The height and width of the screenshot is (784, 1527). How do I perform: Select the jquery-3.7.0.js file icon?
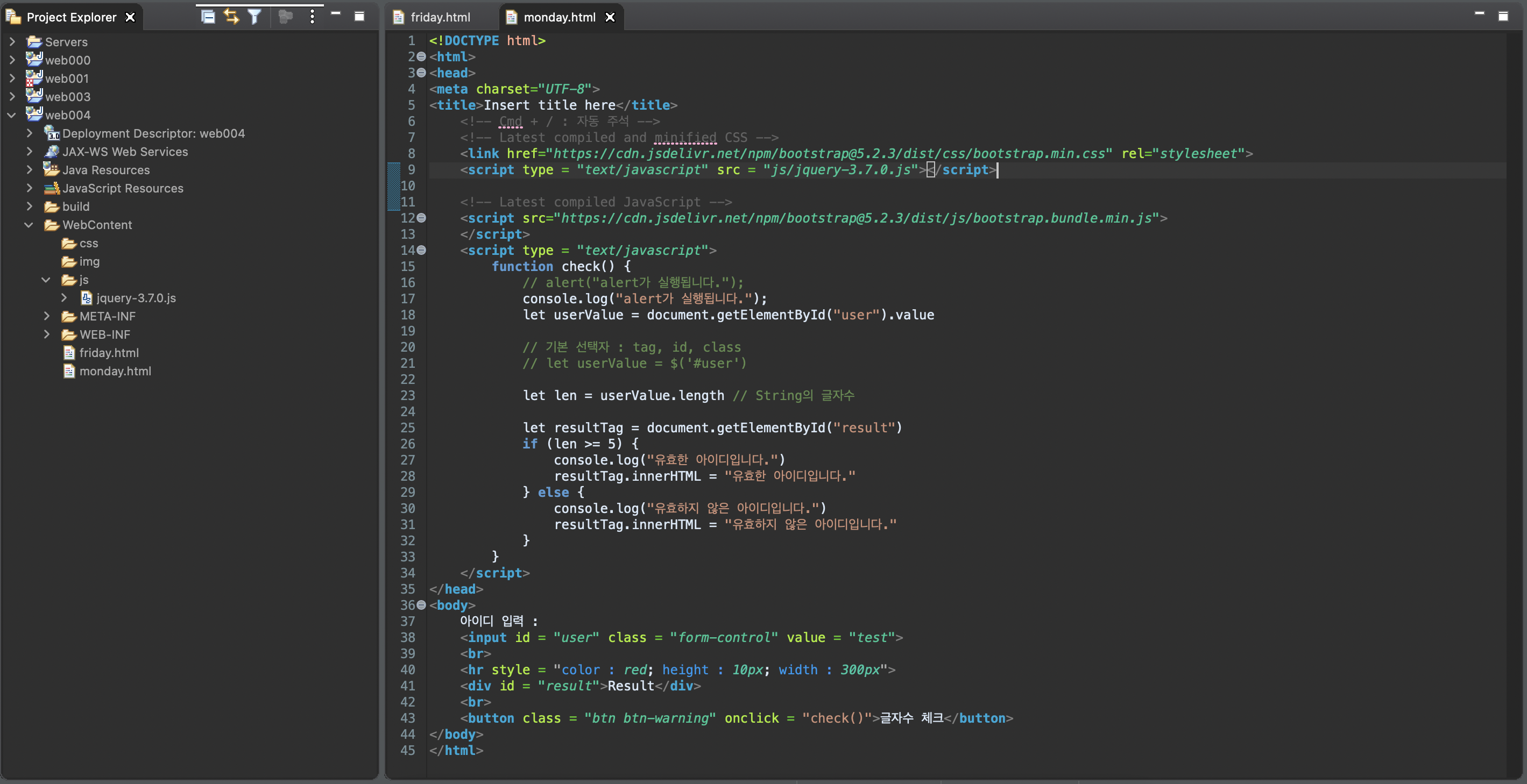(x=87, y=298)
